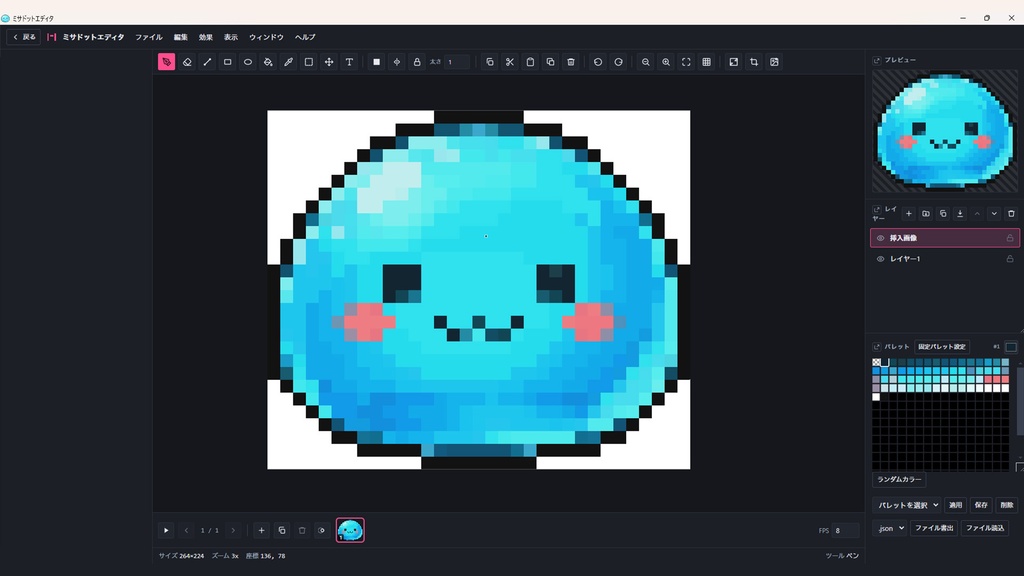This screenshot has height=576, width=1024.
Task: Delete the selected layer
Action: 1011,214
